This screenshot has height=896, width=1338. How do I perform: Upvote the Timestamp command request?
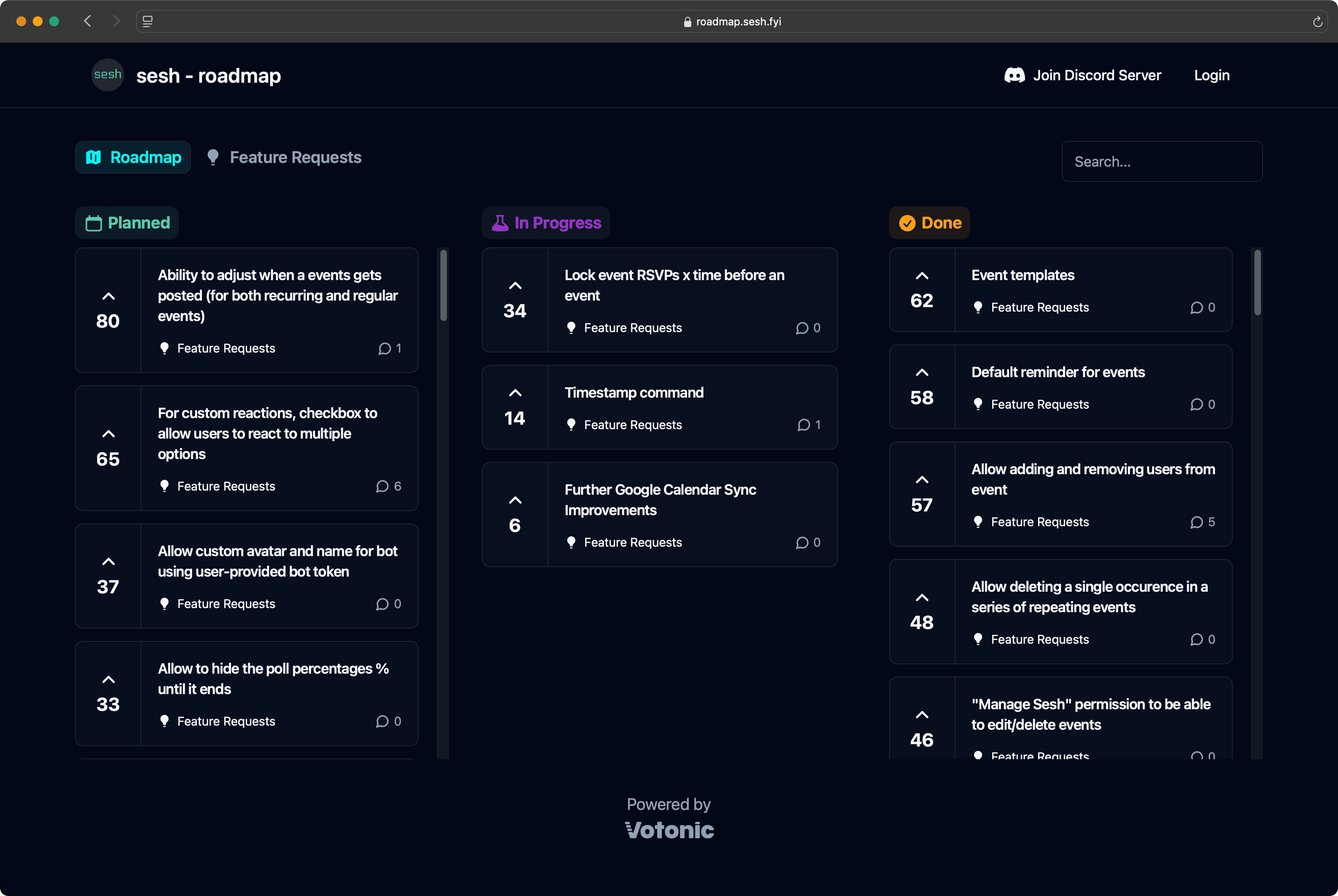(515, 393)
